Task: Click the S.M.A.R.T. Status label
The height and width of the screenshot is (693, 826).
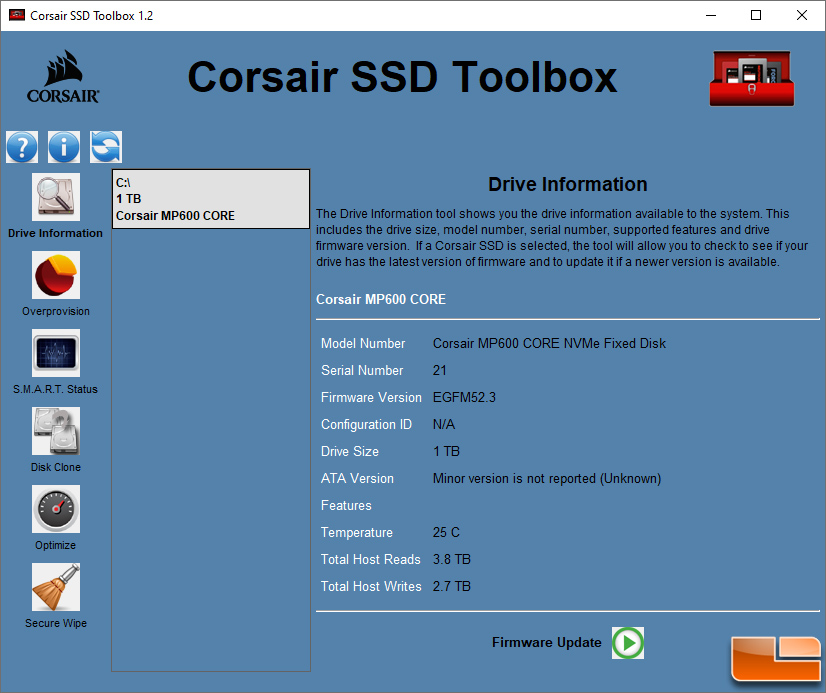Action: 55,389
